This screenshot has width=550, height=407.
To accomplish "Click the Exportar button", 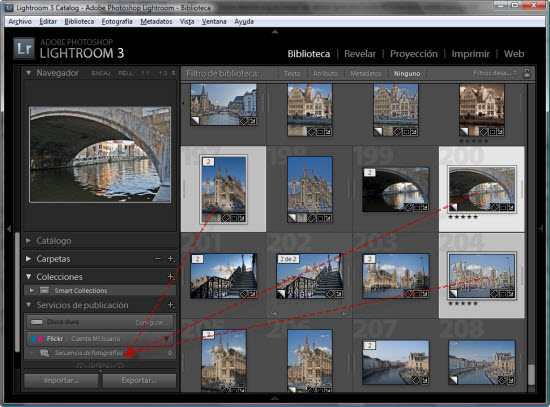I will [x=139, y=381].
